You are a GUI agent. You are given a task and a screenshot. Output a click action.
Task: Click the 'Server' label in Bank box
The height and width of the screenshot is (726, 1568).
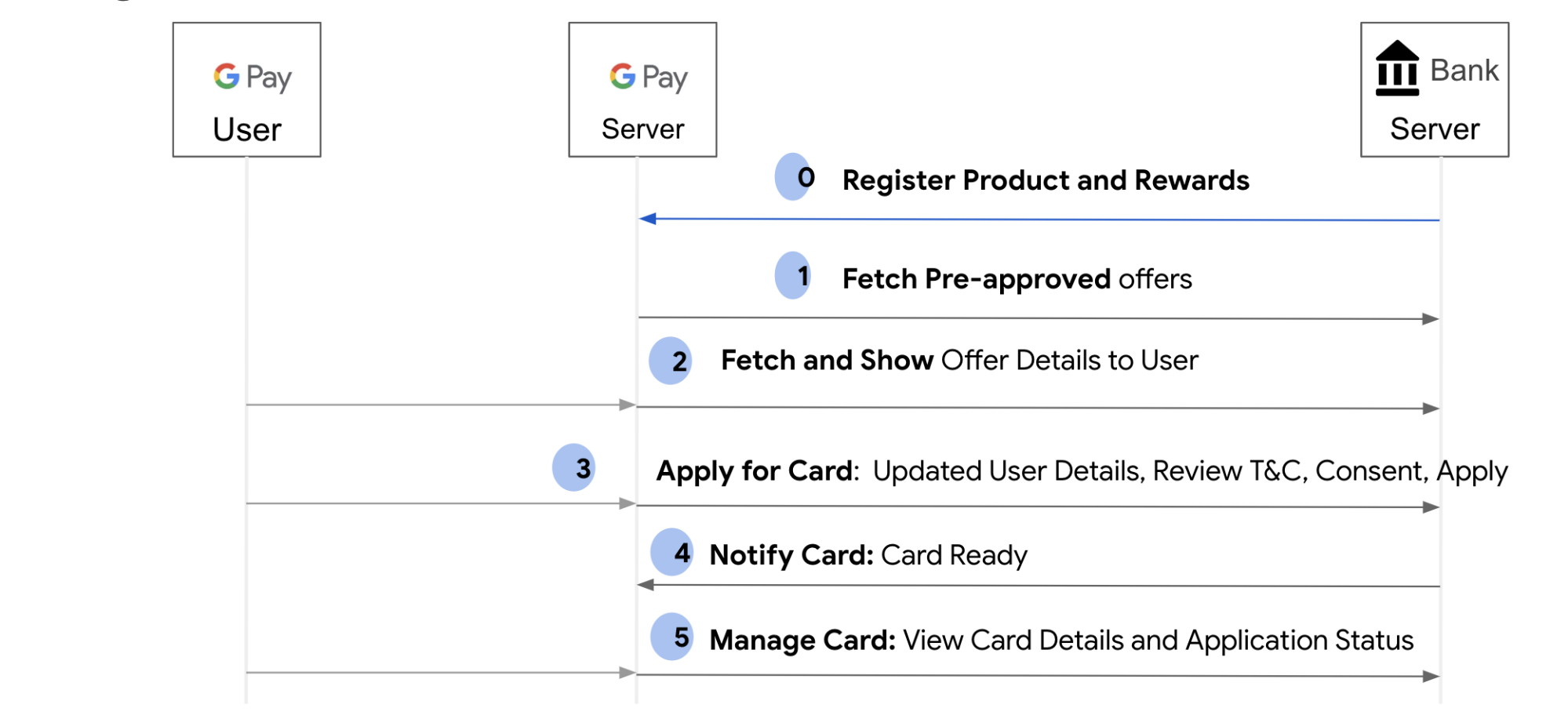click(1435, 129)
